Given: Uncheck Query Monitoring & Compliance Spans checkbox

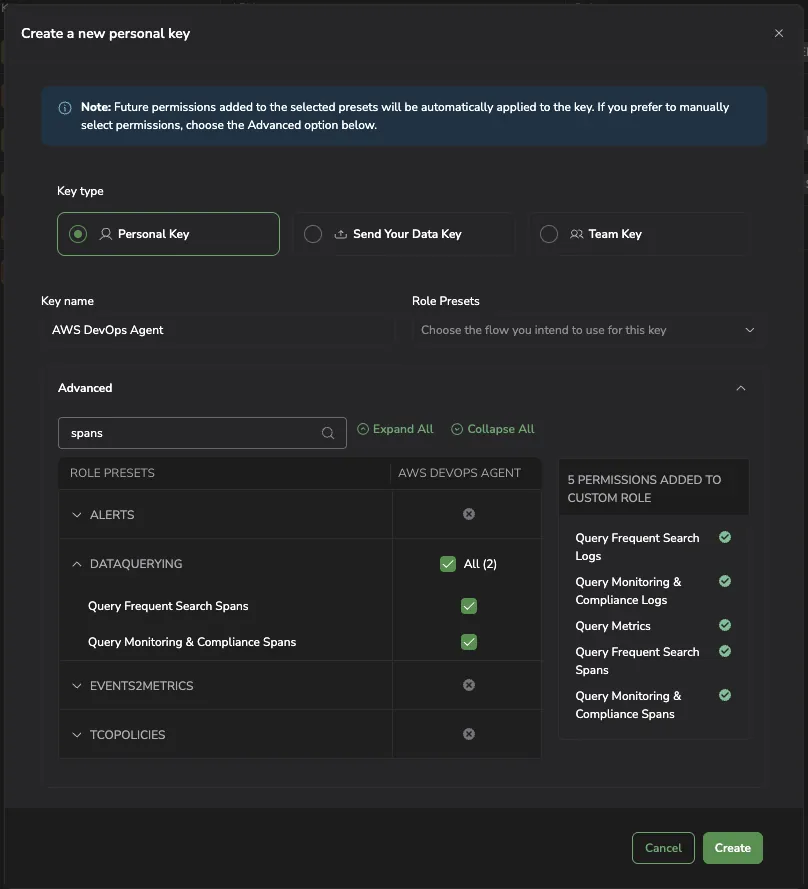Looking at the screenshot, I should [x=469, y=642].
